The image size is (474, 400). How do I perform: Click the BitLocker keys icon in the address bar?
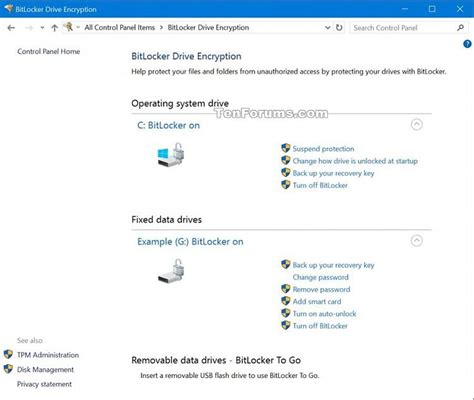69,27
